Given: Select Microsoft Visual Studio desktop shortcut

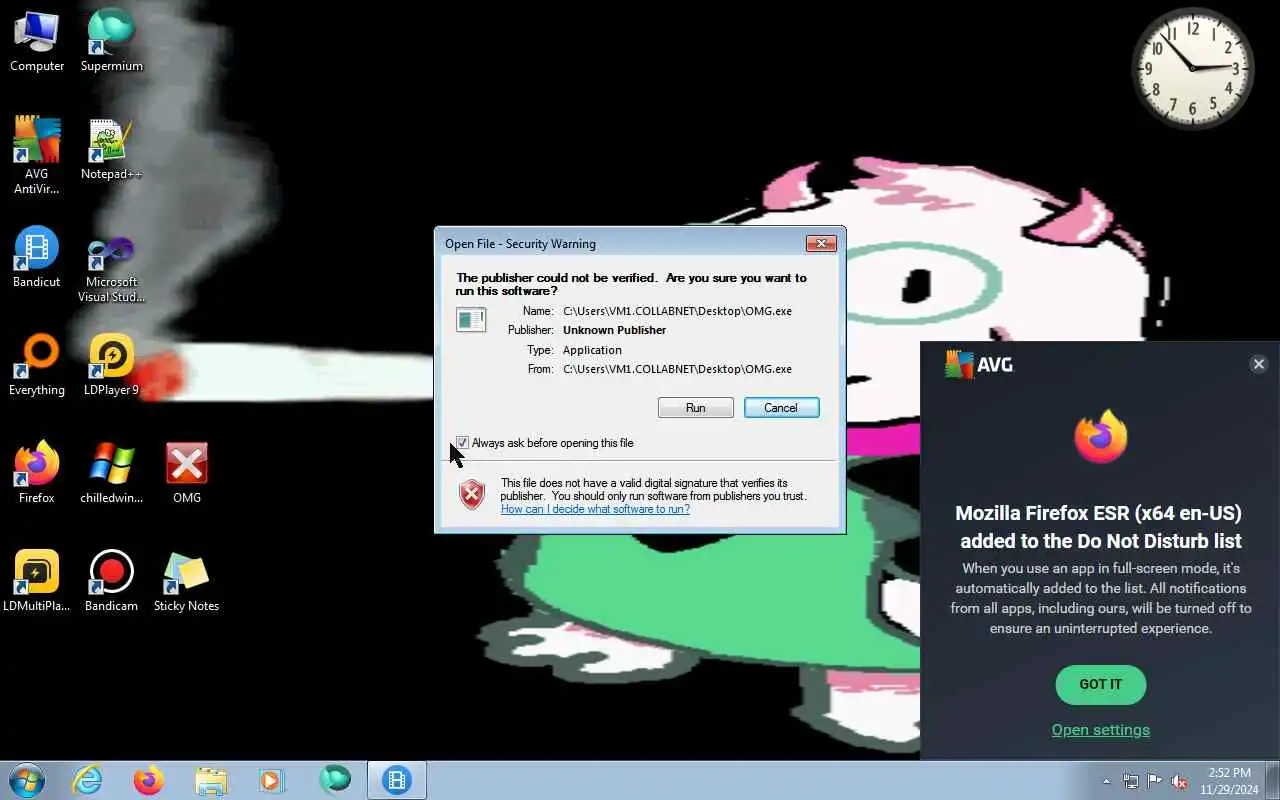Looking at the screenshot, I should pyautogui.click(x=111, y=270).
